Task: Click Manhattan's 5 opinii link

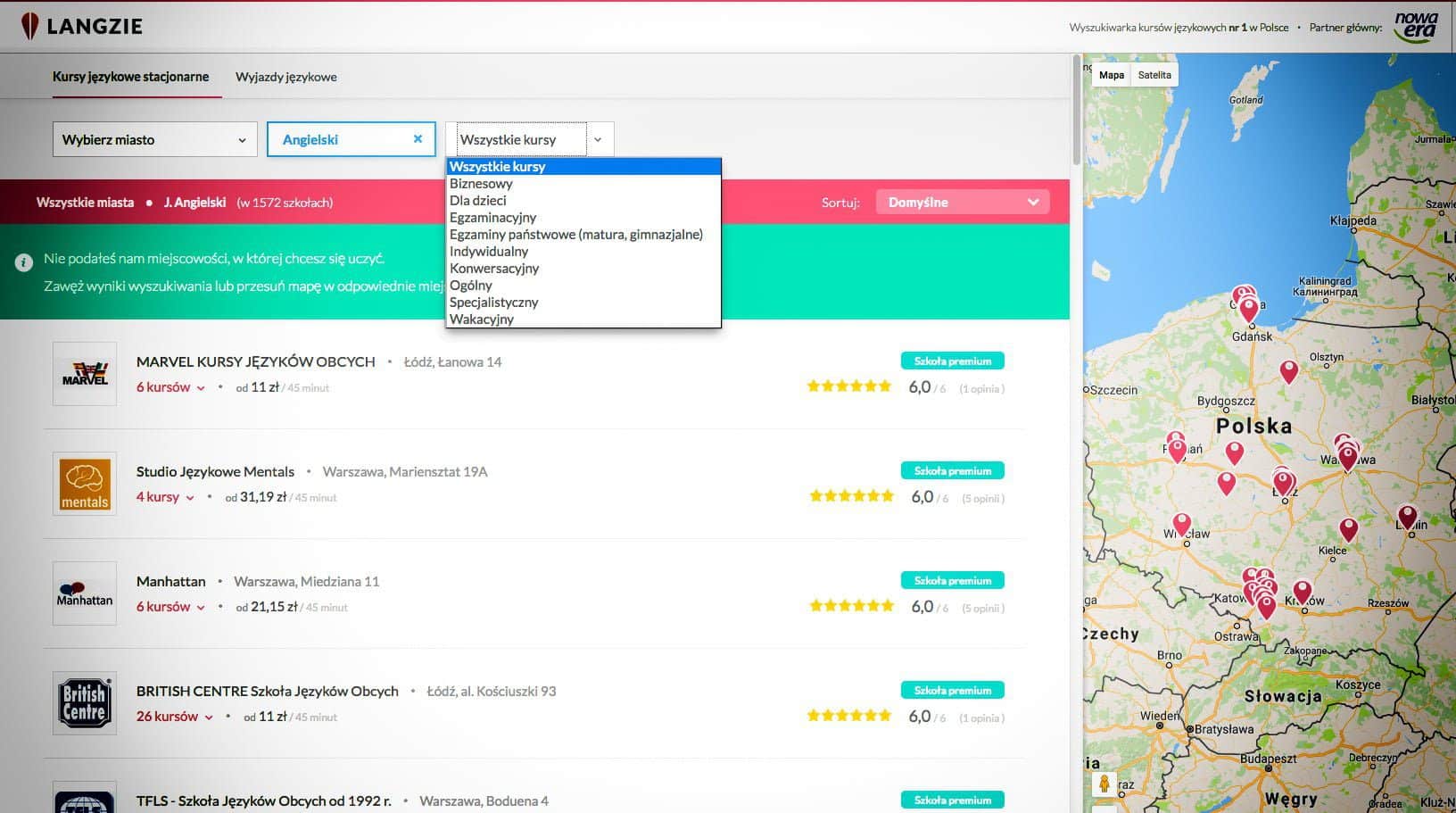Action: (983, 609)
